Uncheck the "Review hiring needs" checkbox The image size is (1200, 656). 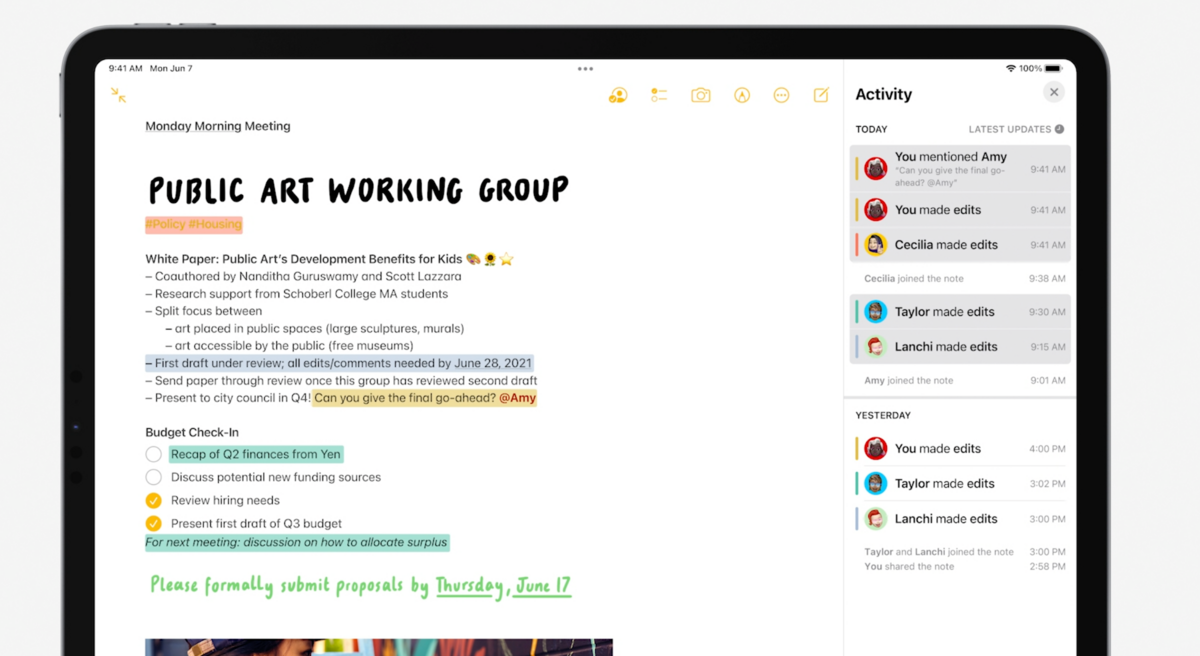[153, 500]
